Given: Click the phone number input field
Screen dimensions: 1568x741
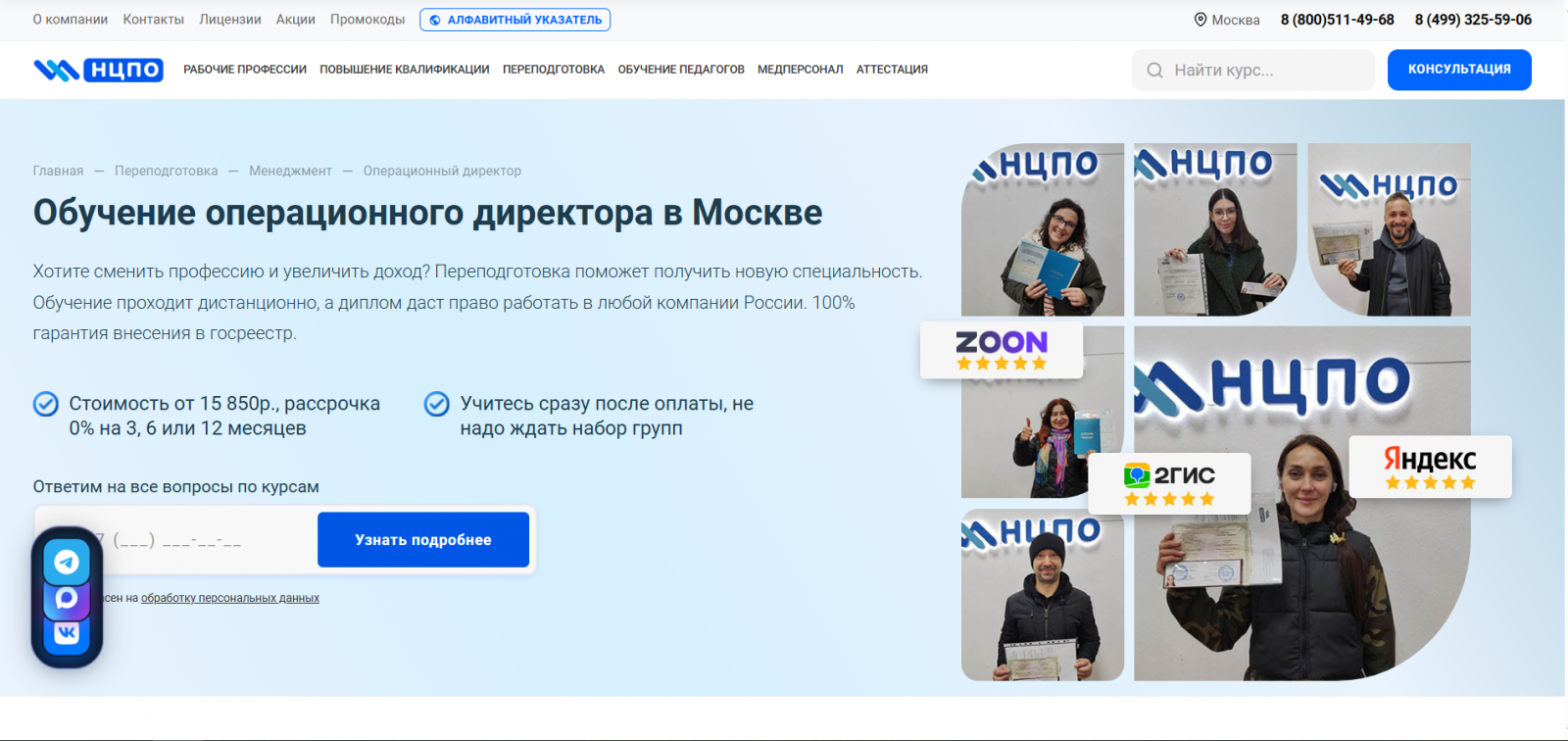Looking at the screenshot, I should tap(176, 540).
